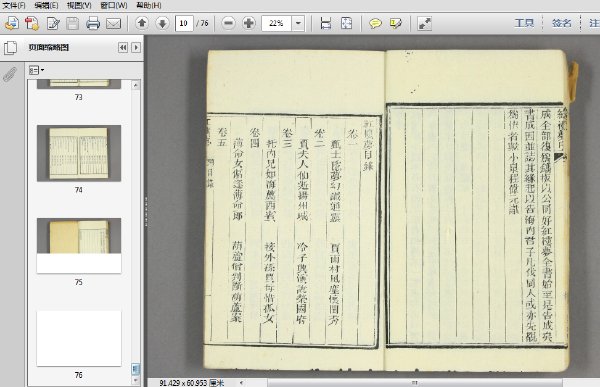Zoom in with the plus button

pyautogui.click(x=249, y=23)
